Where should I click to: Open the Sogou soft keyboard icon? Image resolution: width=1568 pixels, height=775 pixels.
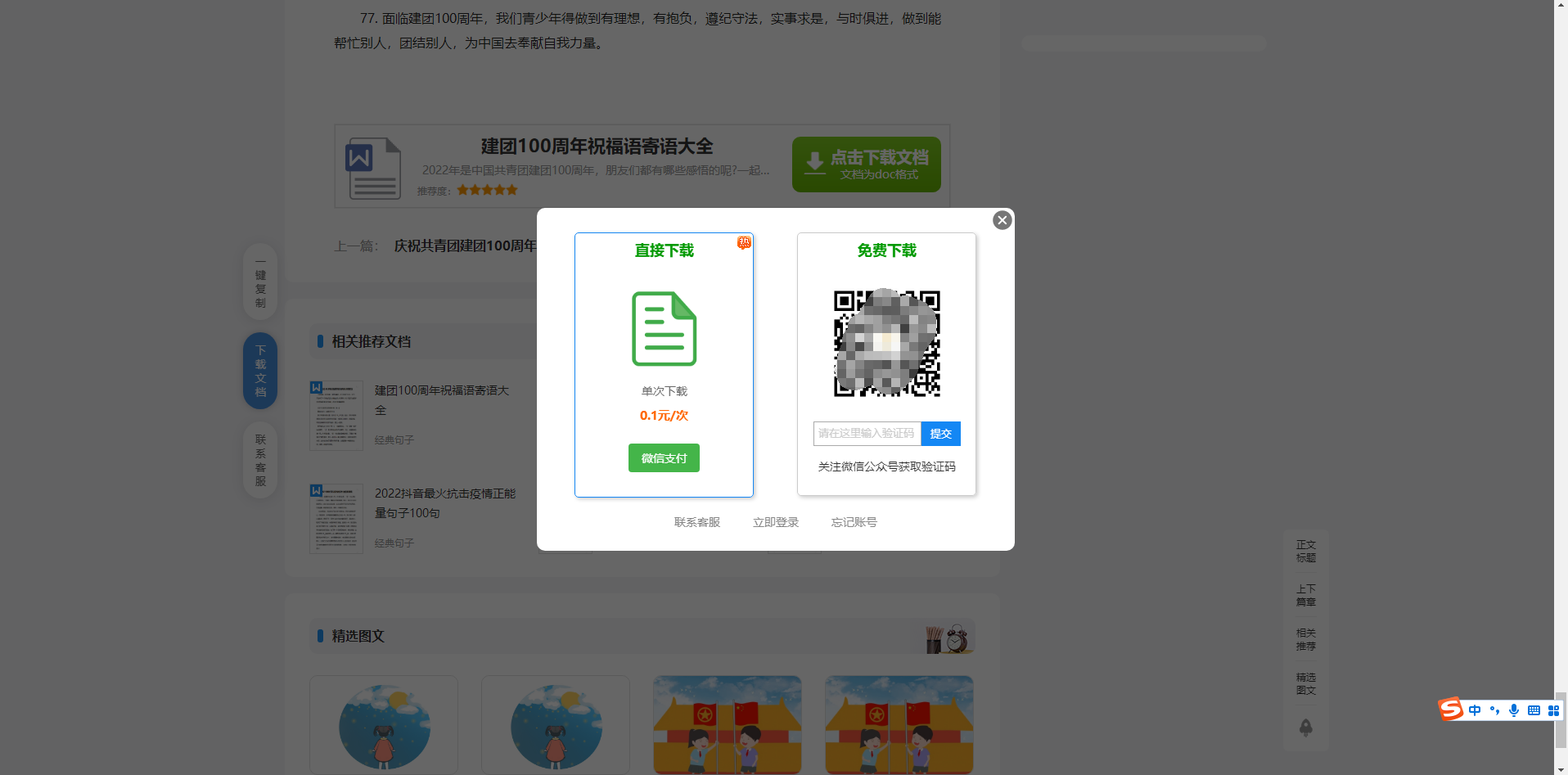pos(1534,710)
